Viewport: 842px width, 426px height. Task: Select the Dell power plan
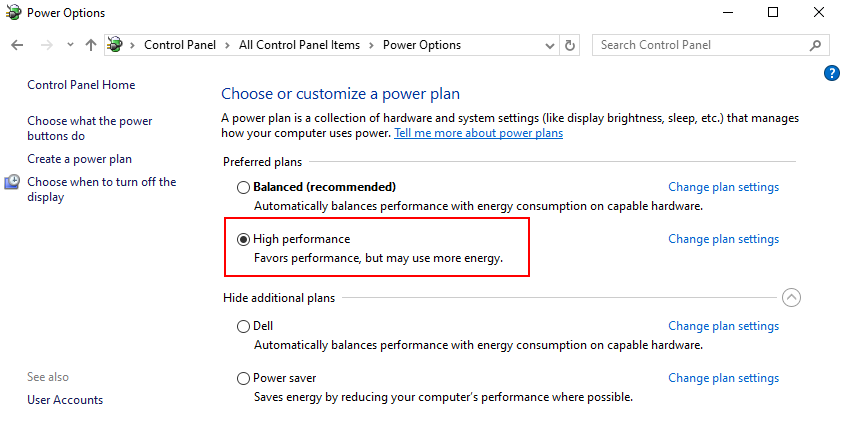point(243,326)
